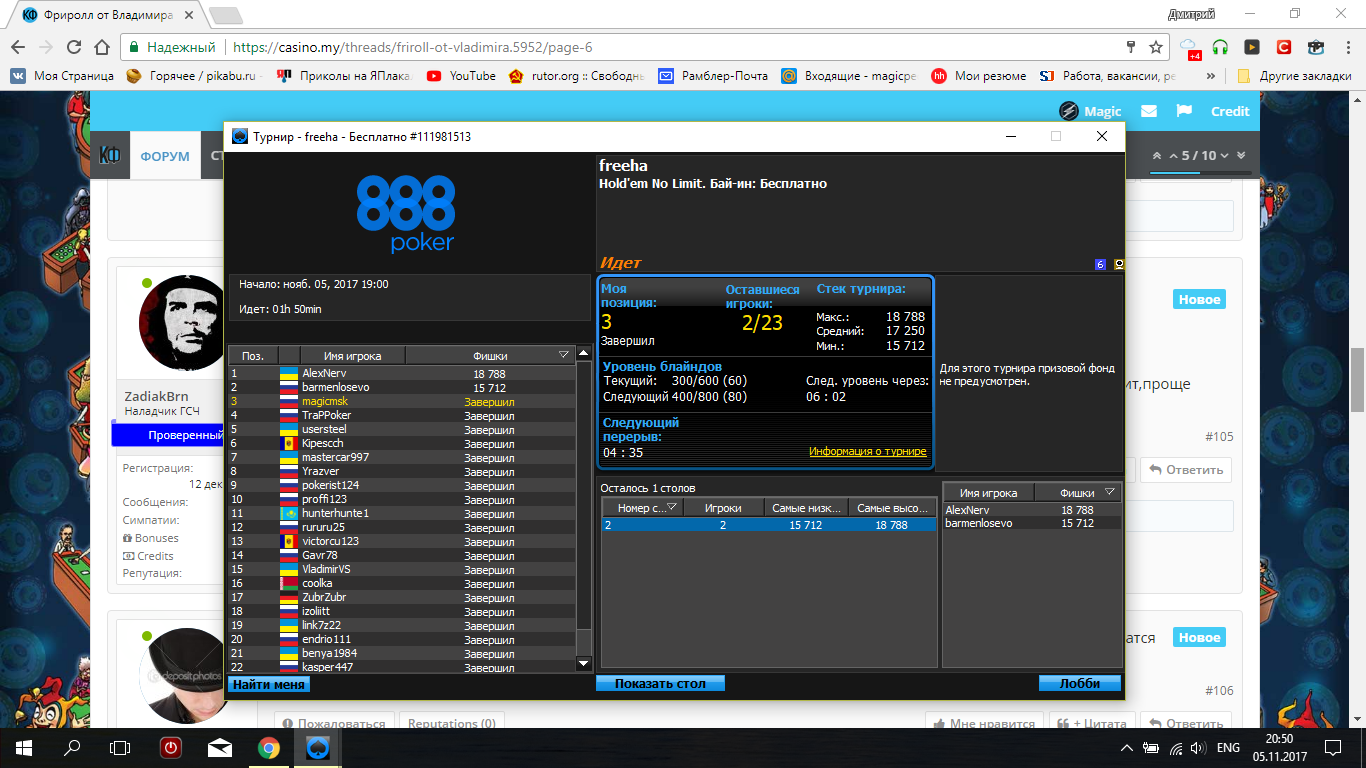
Task: Select magicmsk row in player list
Action: pos(402,401)
